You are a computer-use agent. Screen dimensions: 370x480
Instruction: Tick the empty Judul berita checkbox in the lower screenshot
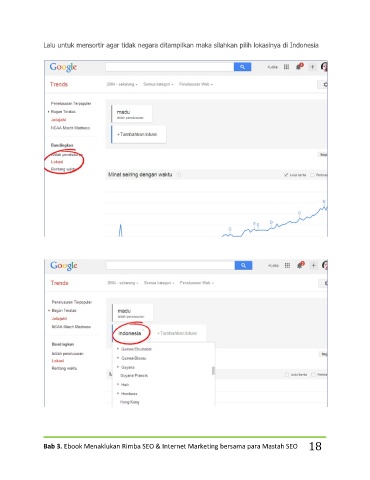287,375
